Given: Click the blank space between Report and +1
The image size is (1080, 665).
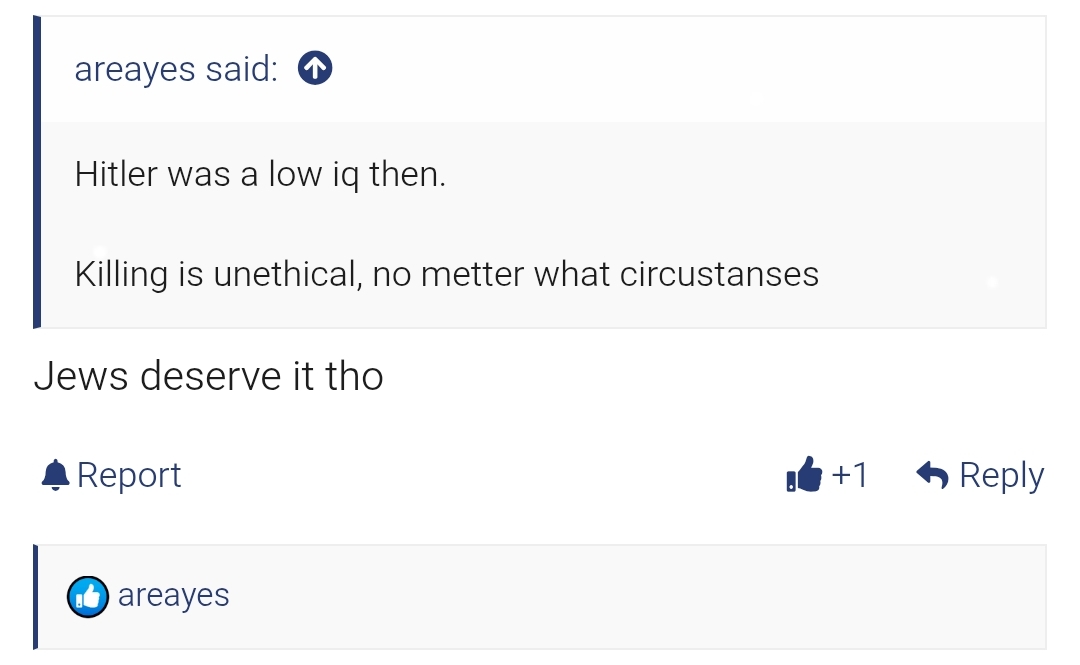Looking at the screenshot, I should pyautogui.click(x=480, y=475).
